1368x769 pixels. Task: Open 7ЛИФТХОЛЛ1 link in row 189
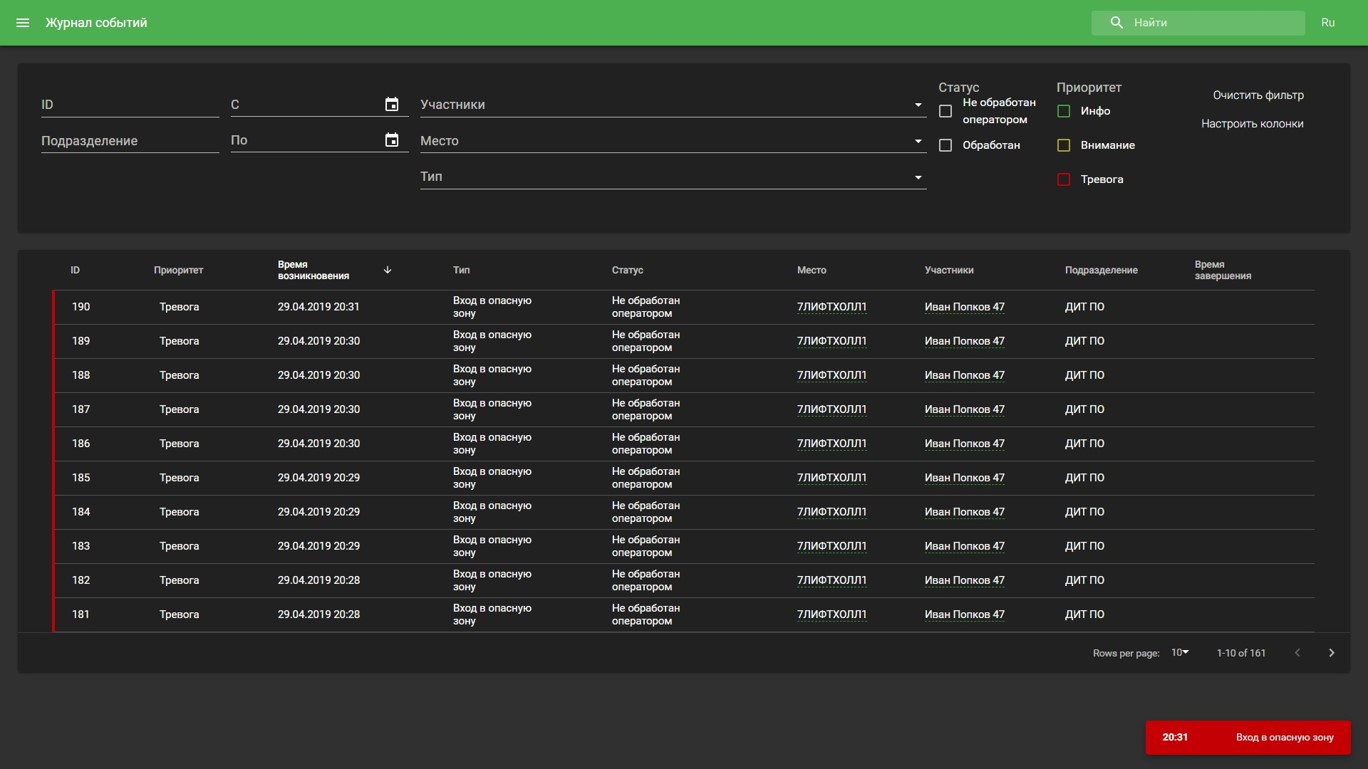(x=832, y=341)
